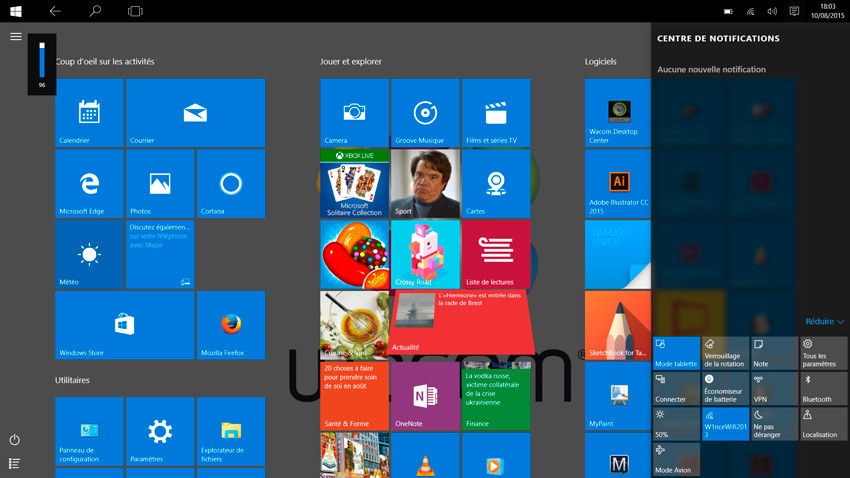Launch Microsoft Solitaire Collection tile
The width and height of the screenshot is (850, 478).
pos(355,184)
